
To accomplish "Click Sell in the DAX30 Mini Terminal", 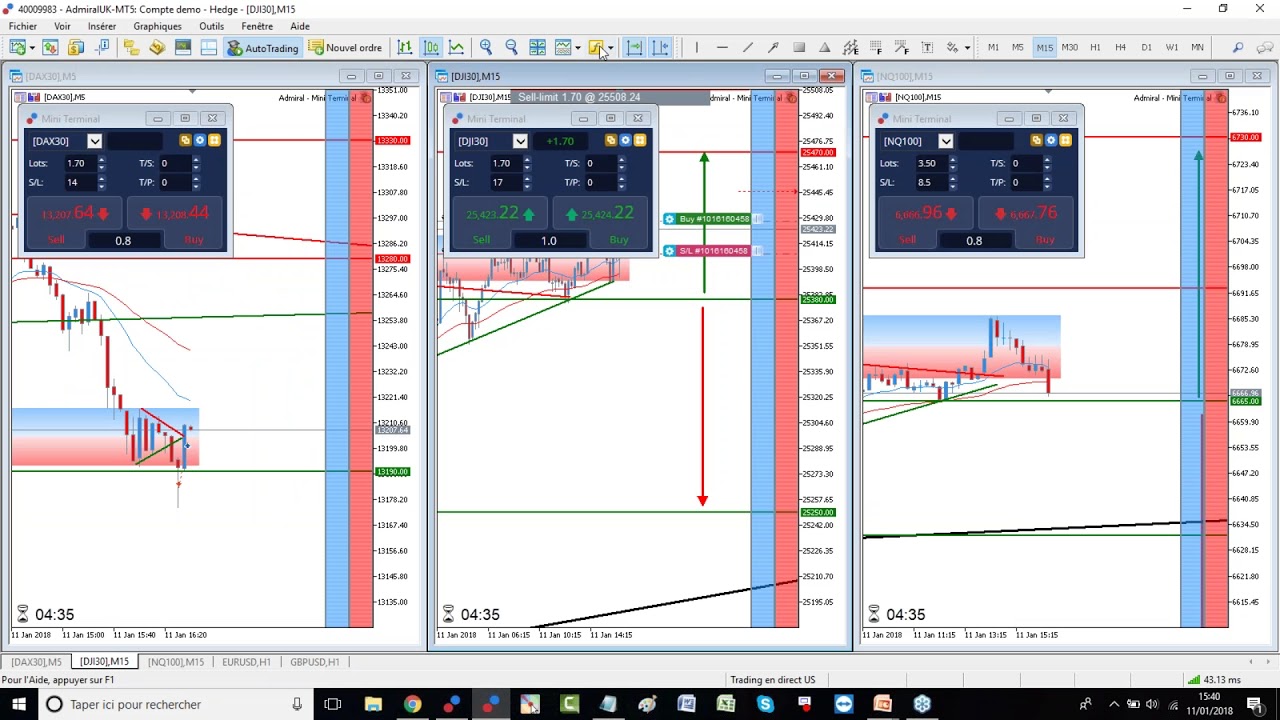I will point(56,240).
